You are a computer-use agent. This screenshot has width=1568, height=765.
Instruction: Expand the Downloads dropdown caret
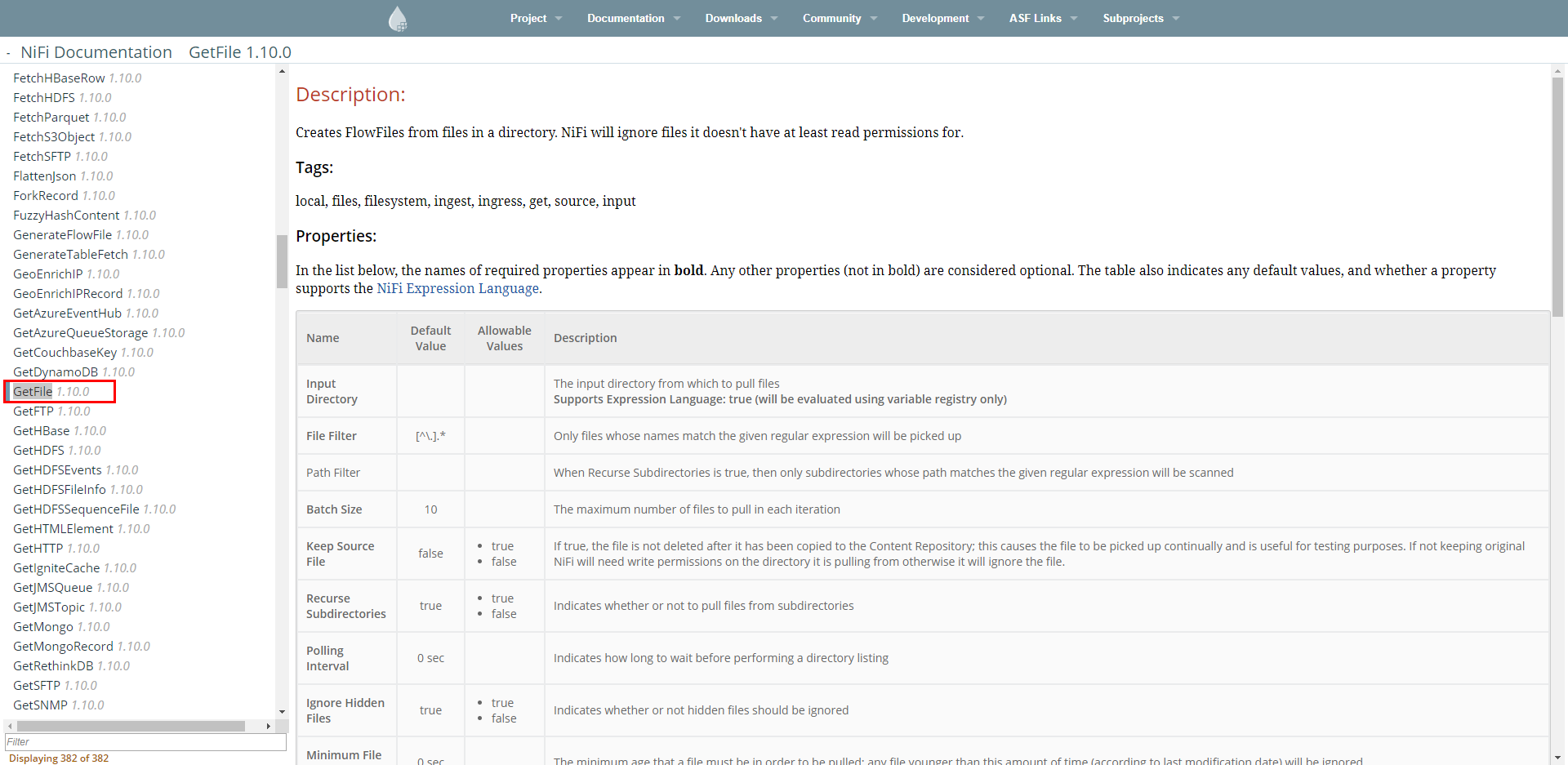point(774,19)
